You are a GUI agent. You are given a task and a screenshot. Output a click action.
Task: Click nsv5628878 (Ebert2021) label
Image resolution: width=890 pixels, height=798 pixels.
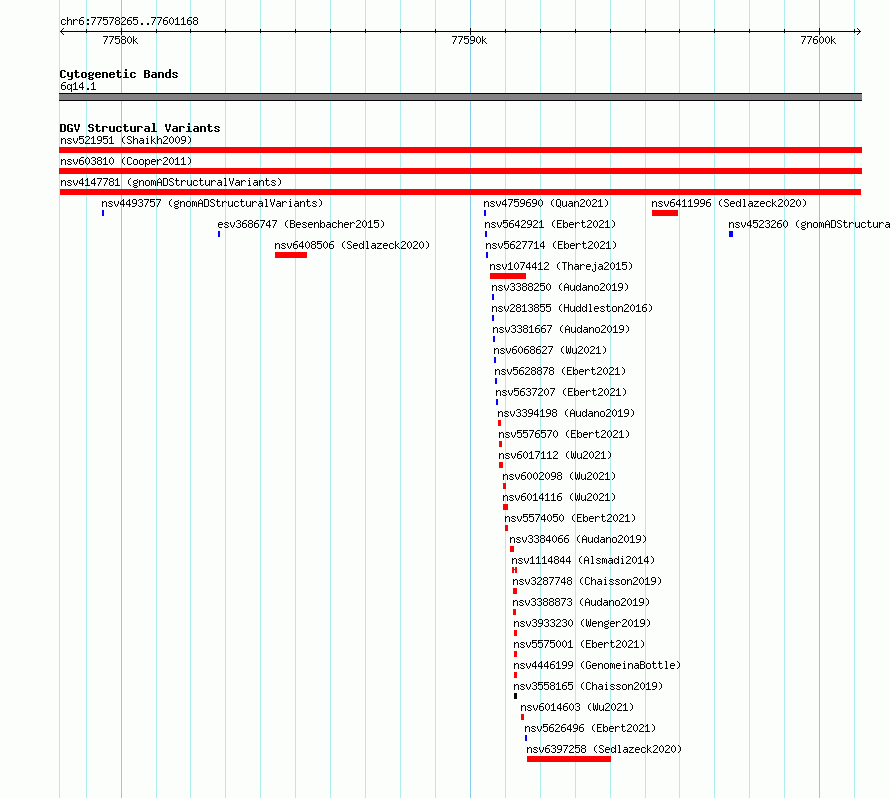coord(560,371)
